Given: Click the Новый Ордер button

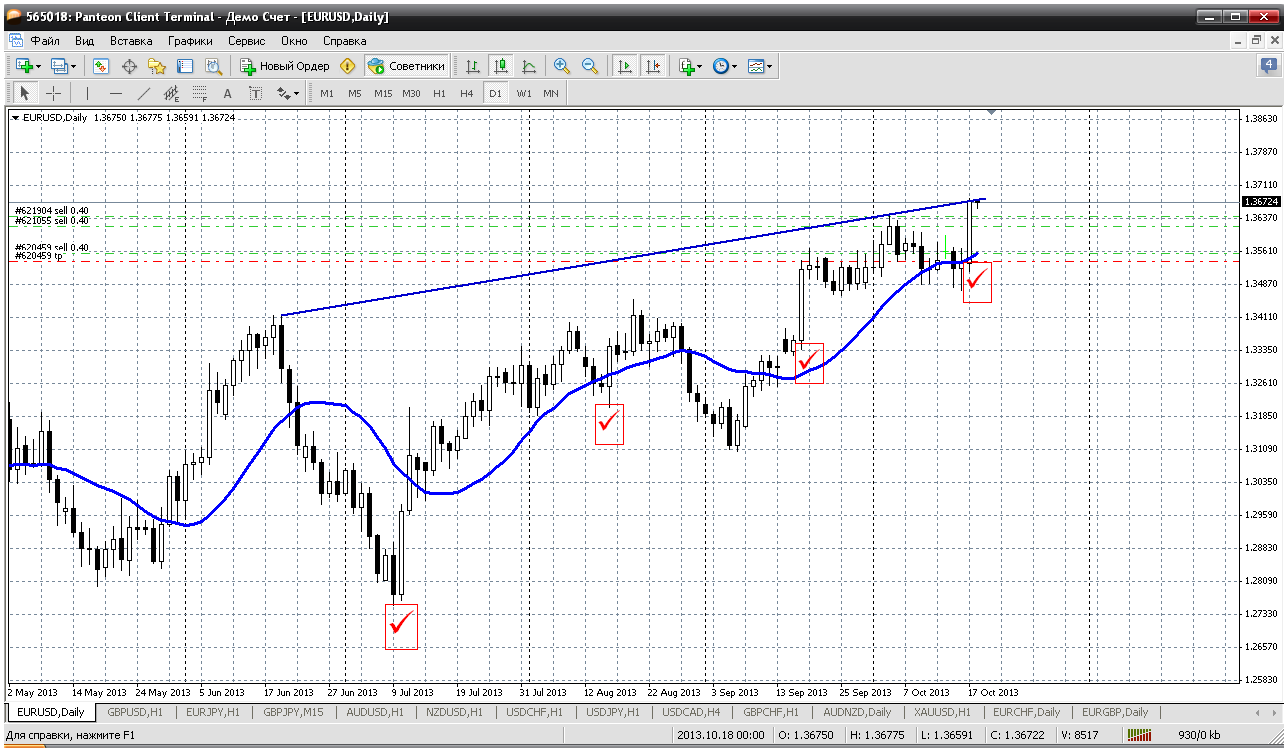Looking at the screenshot, I should tap(285, 66).
